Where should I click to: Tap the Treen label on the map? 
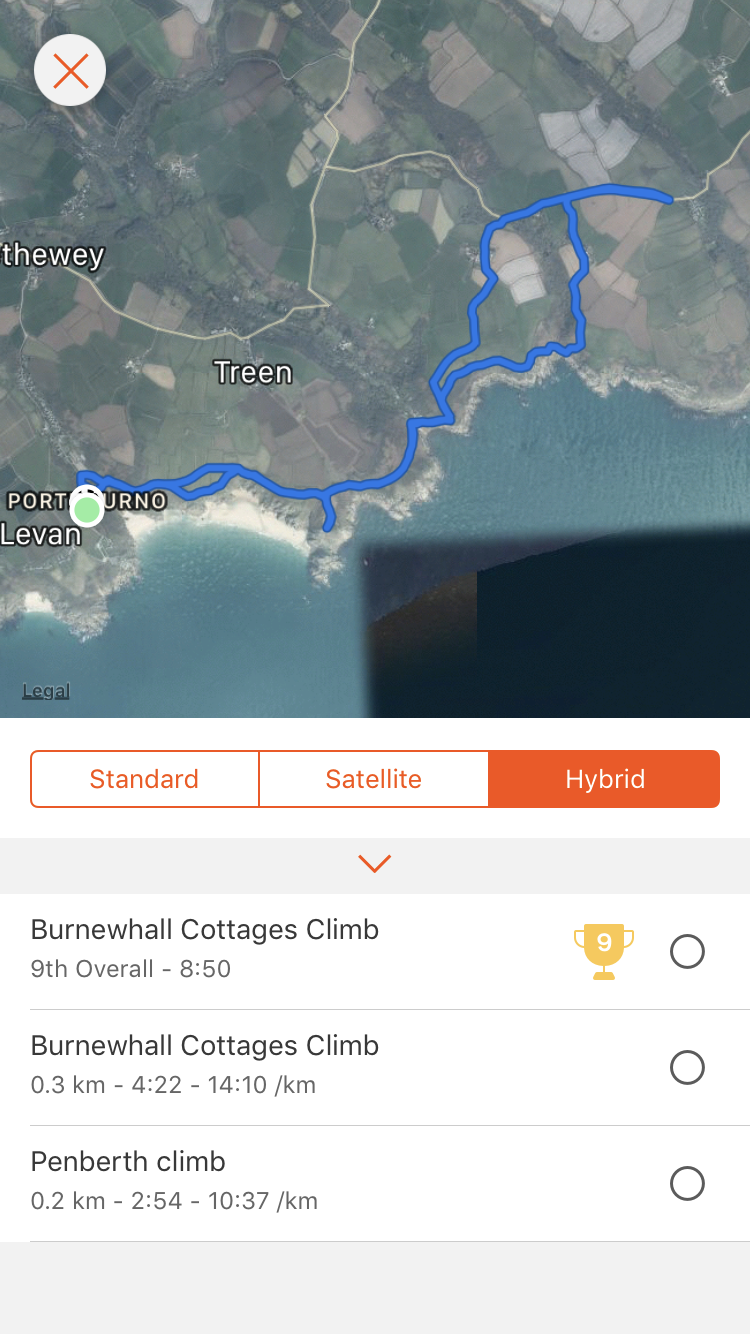(x=253, y=373)
